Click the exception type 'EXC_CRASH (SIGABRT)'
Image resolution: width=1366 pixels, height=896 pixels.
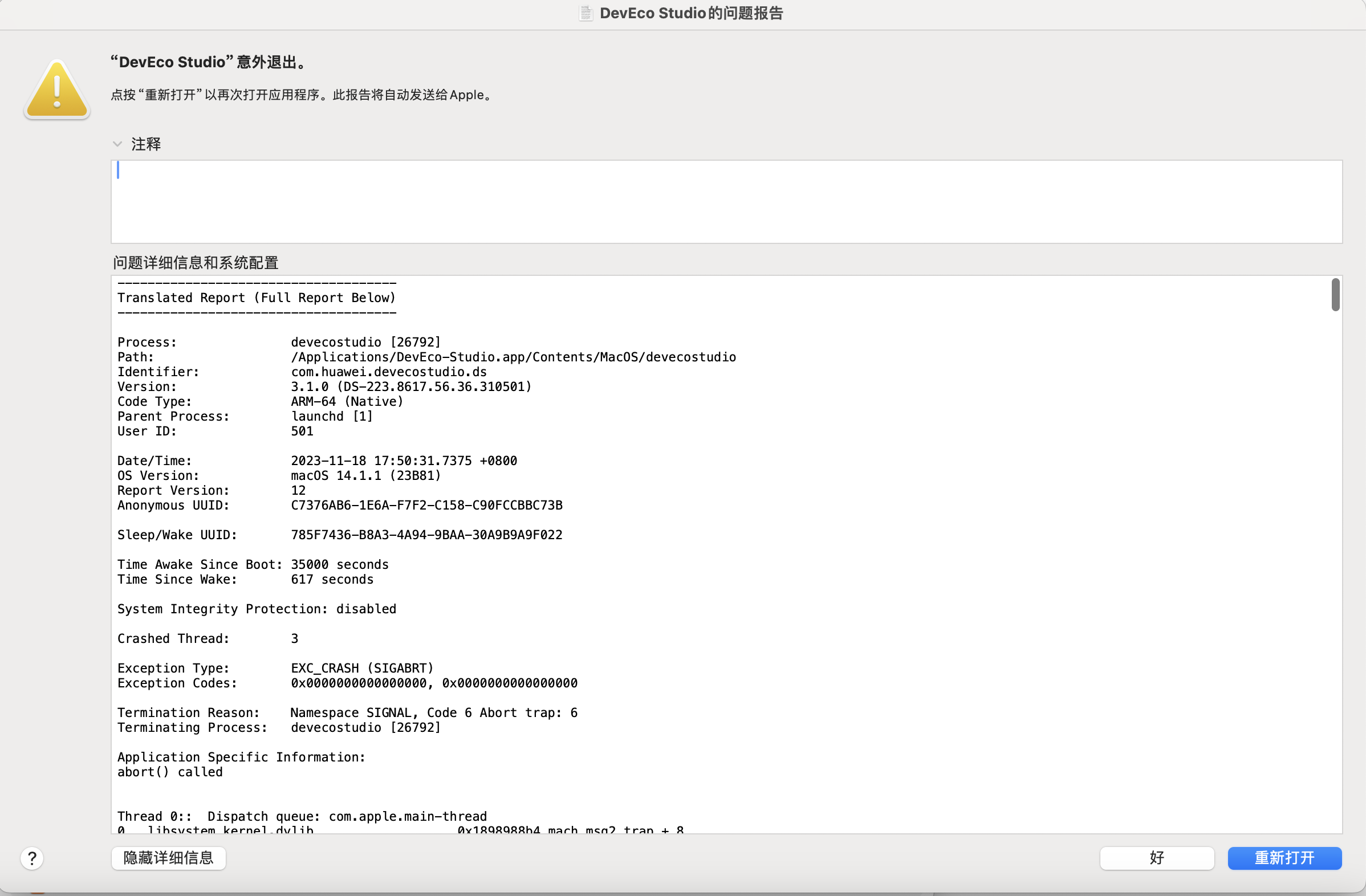point(361,668)
